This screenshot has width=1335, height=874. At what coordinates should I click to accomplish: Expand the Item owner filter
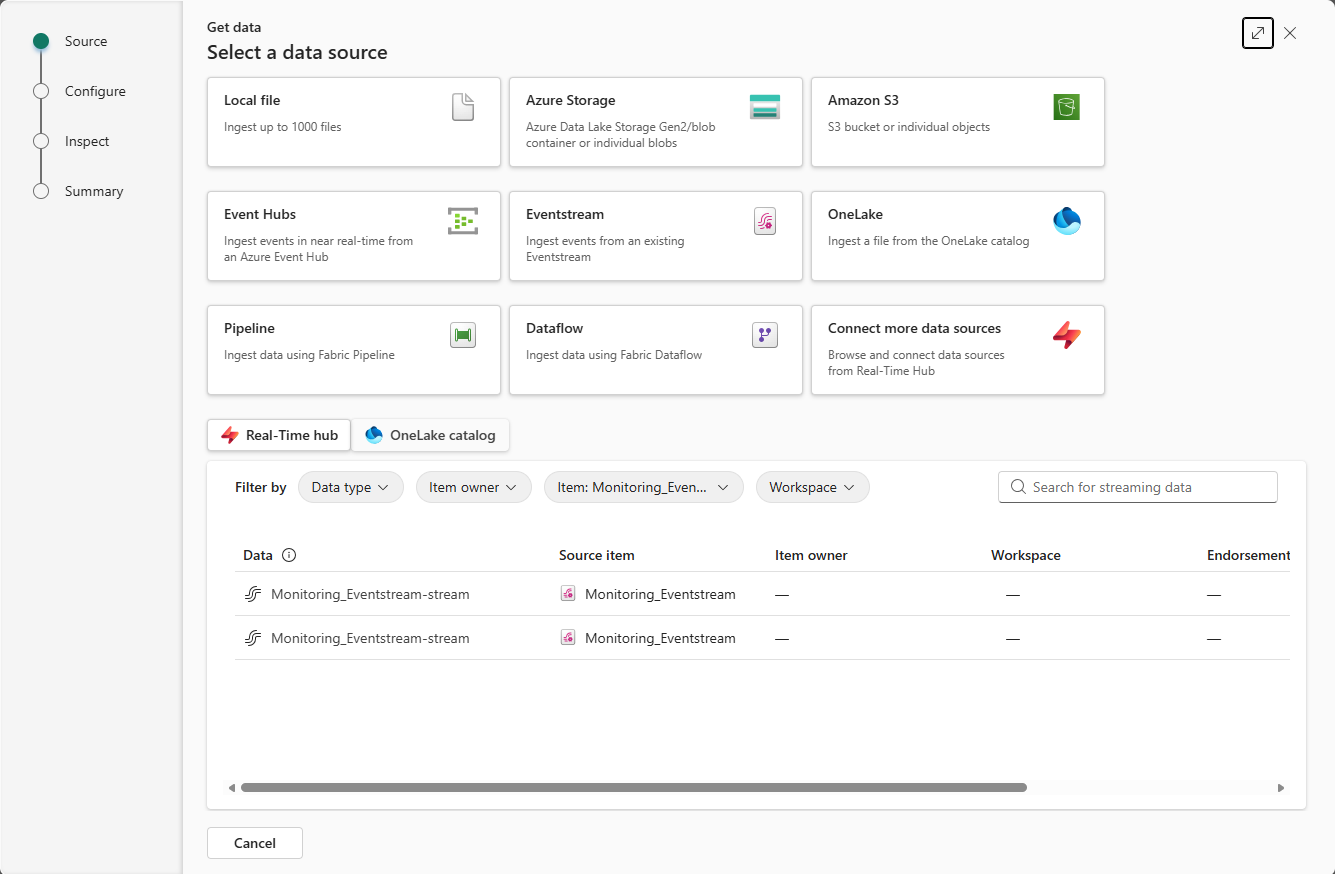(x=473, y=487)
